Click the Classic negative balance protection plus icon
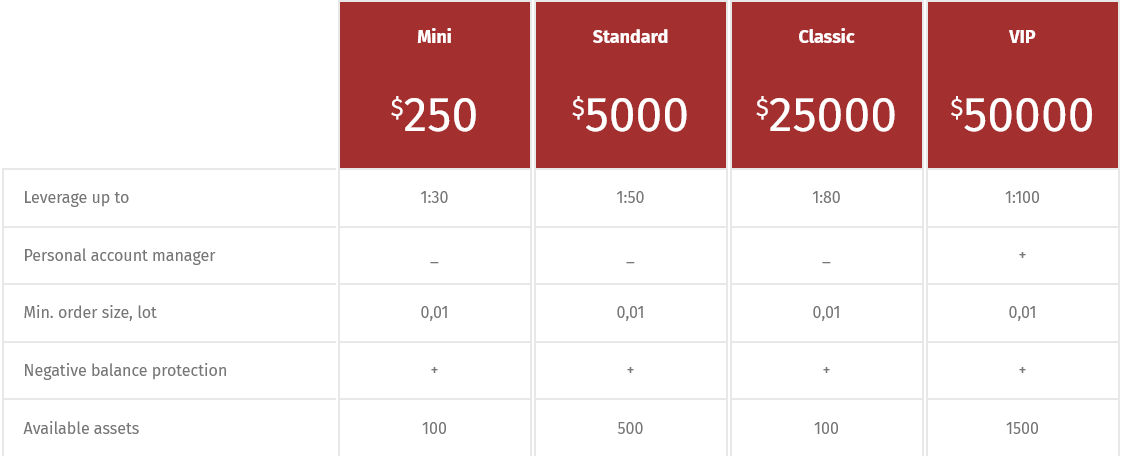The image size is (1121, 456). pyautogui.click(x=826, y=370)
